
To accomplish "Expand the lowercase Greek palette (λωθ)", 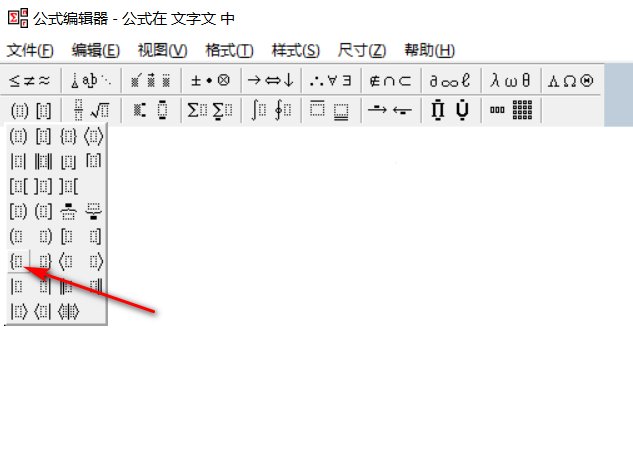I will click(510, 81).
